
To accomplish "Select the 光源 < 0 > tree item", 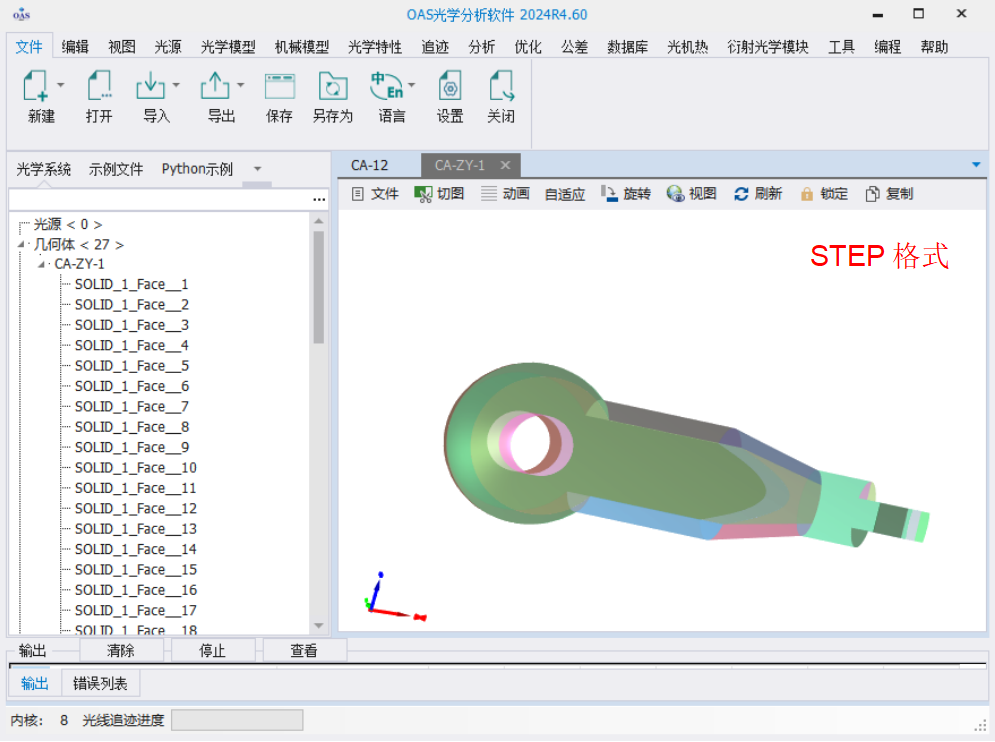I will [x=68, y=224].
